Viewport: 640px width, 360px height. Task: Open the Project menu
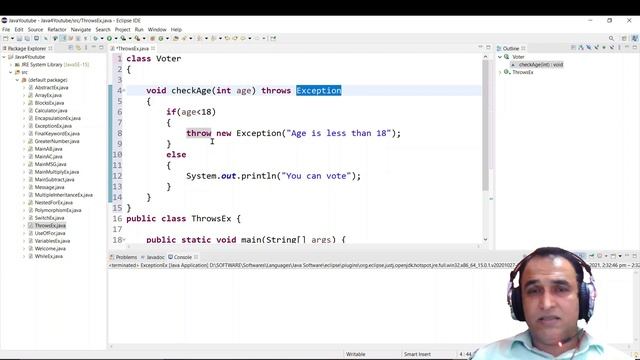point(122,30)
